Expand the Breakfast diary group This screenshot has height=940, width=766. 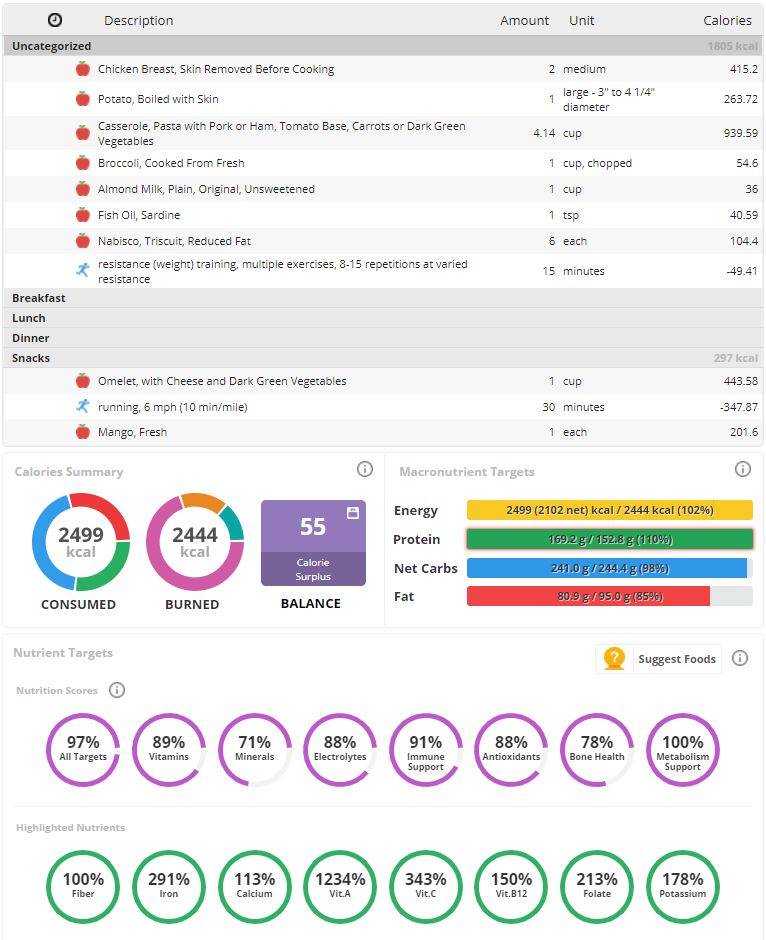pos(383,298)
